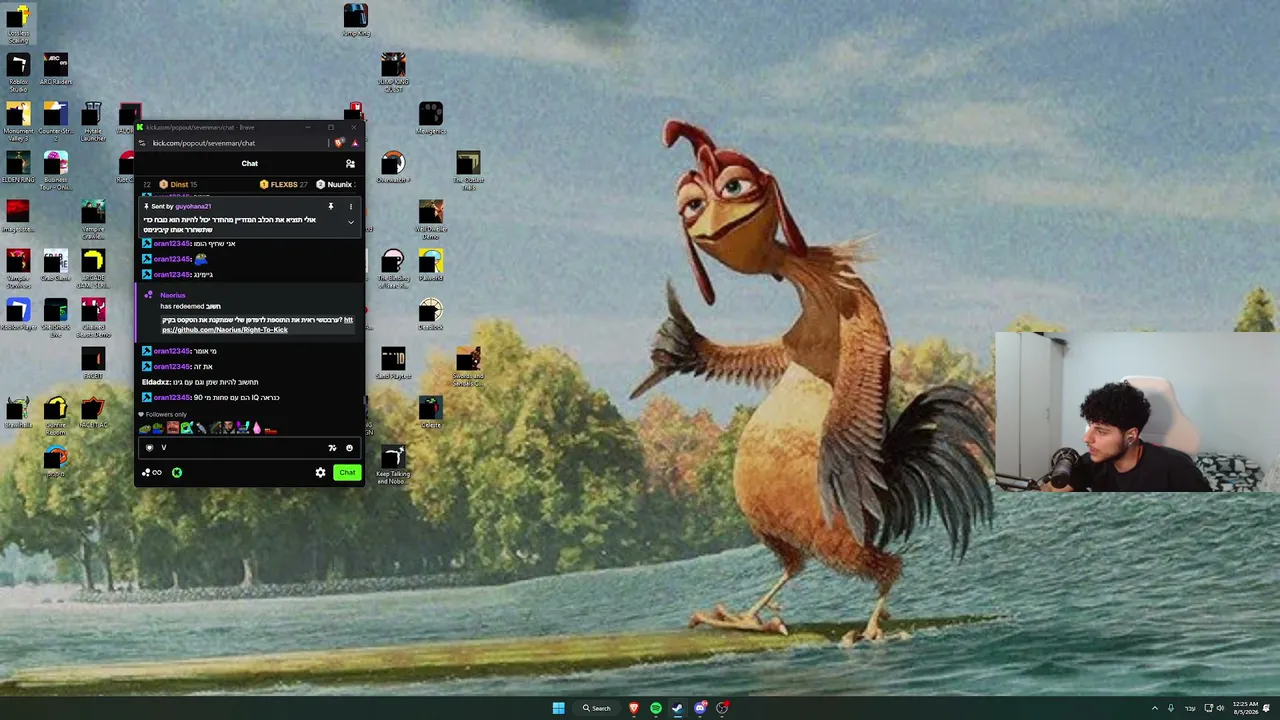This screenshot has width=1280, height=720.
Task: Select the ARC Raiders desktop icon
Action: click(x=56, y=68)
